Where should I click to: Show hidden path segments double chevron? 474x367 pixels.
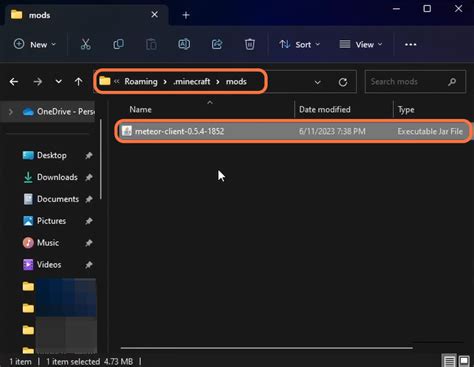tap(116, 81)
